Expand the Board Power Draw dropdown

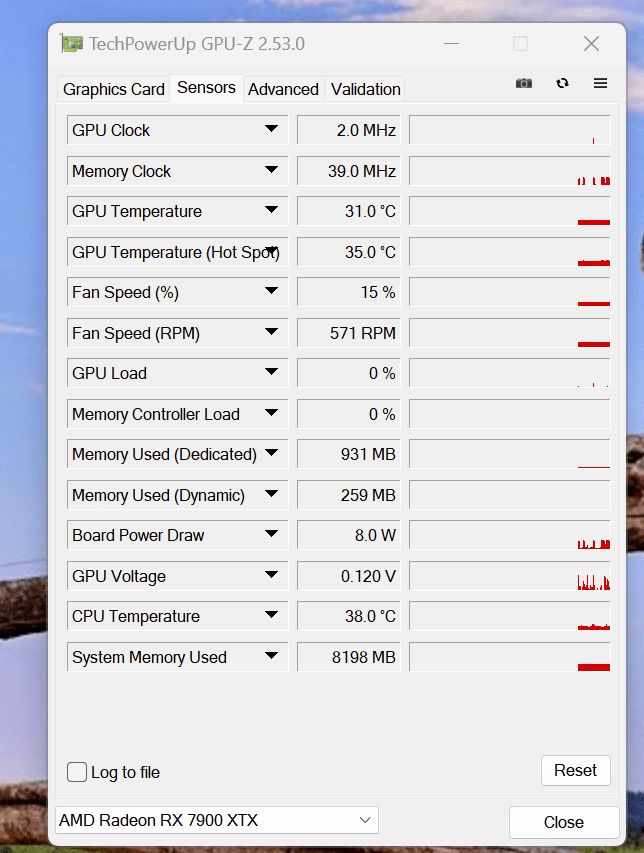(271, 534)
